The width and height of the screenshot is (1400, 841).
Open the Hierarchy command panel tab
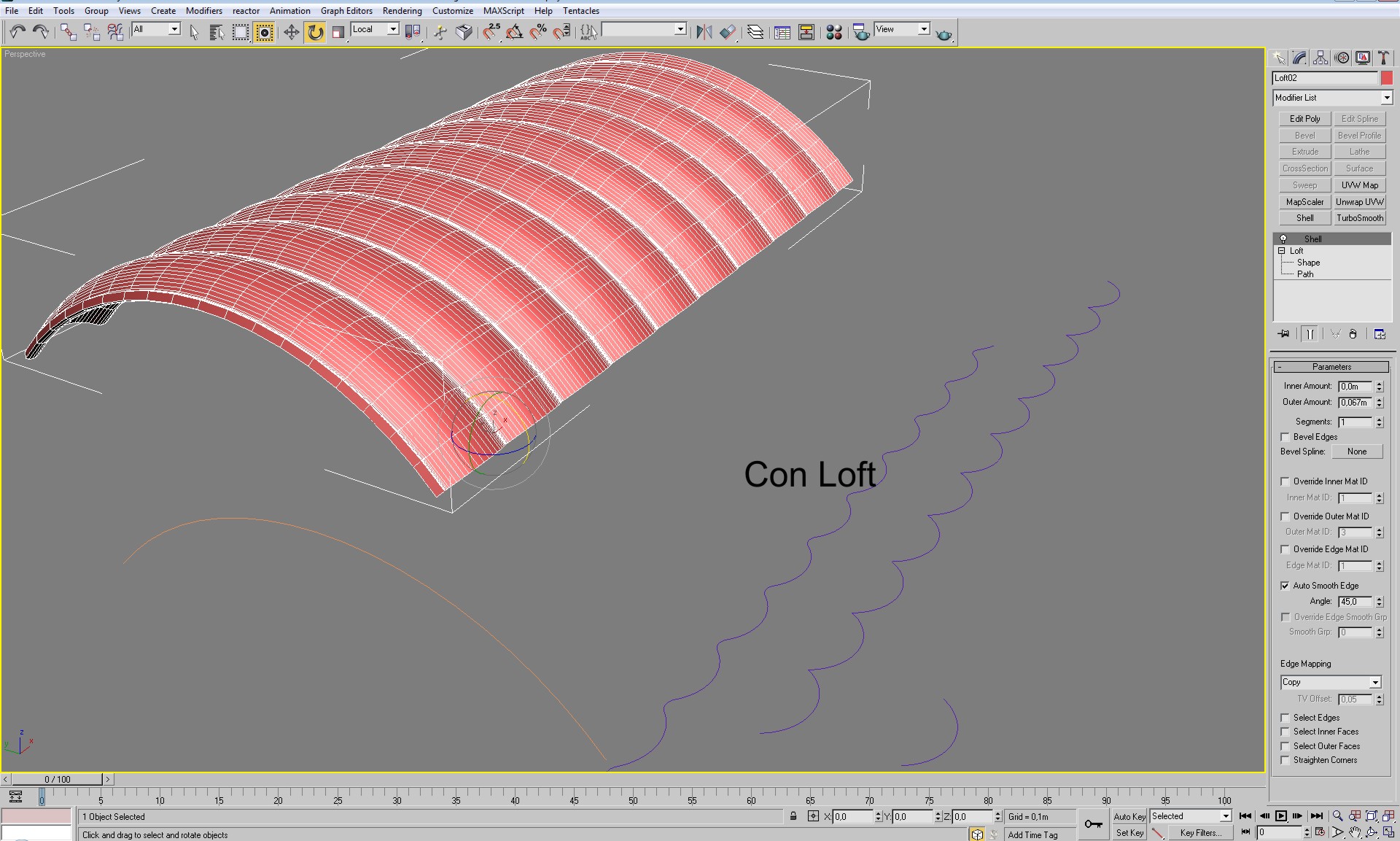click(1321, 58)
